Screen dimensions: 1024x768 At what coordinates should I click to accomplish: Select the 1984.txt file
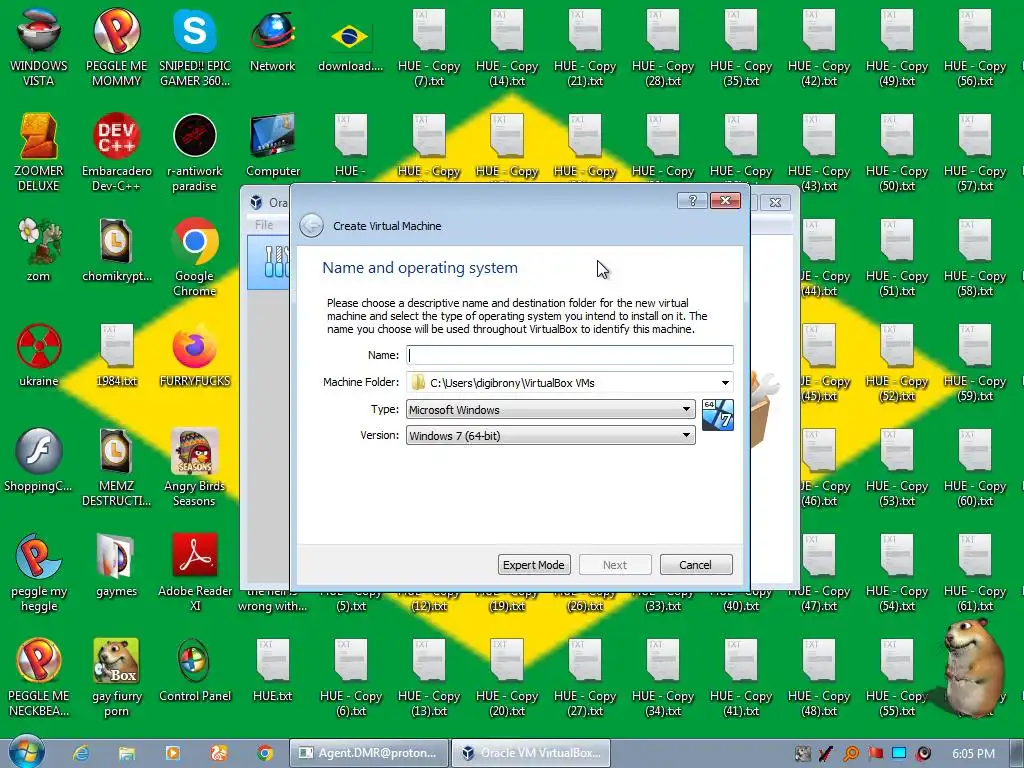116,355
